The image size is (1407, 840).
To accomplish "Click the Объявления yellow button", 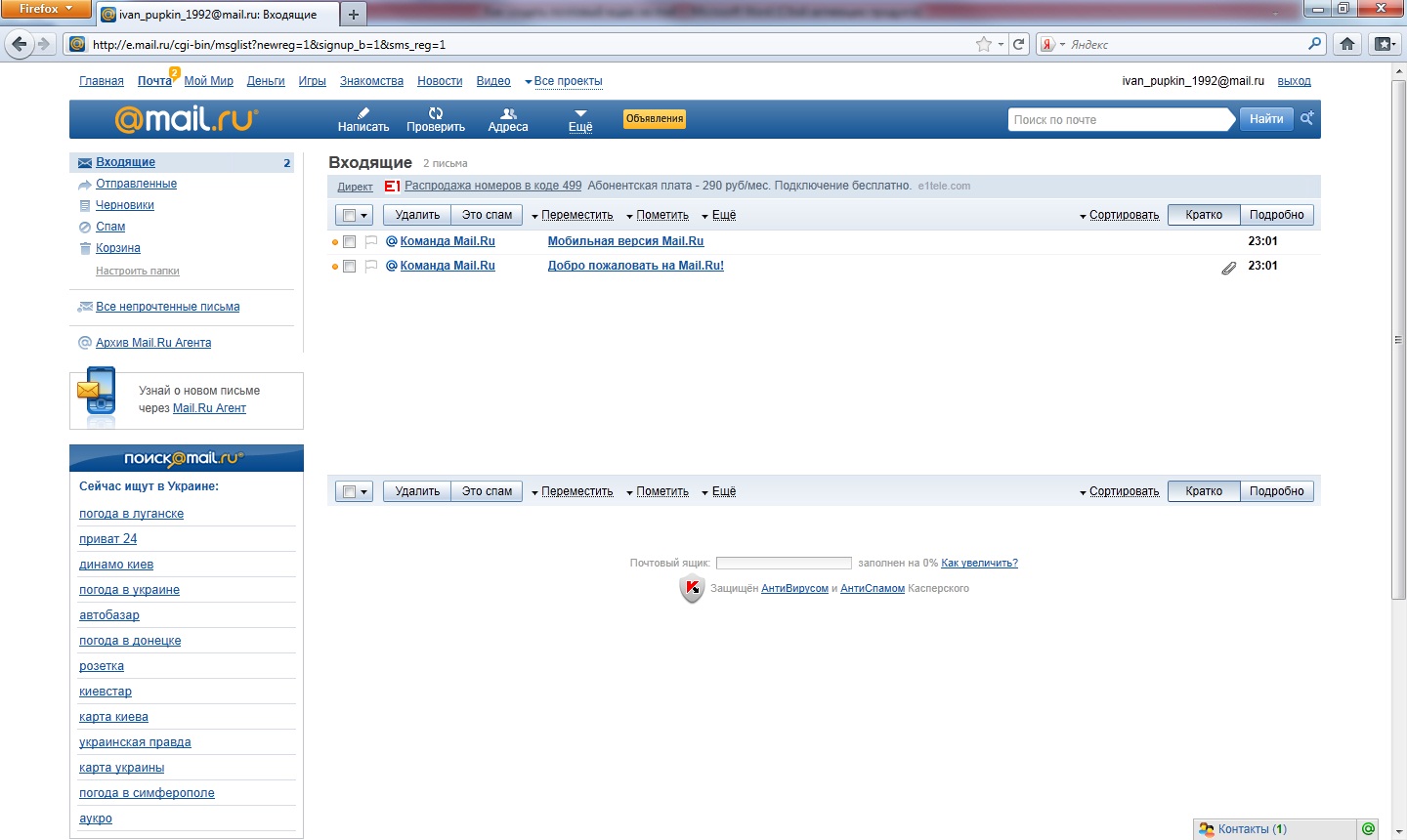I will (655, 119).
